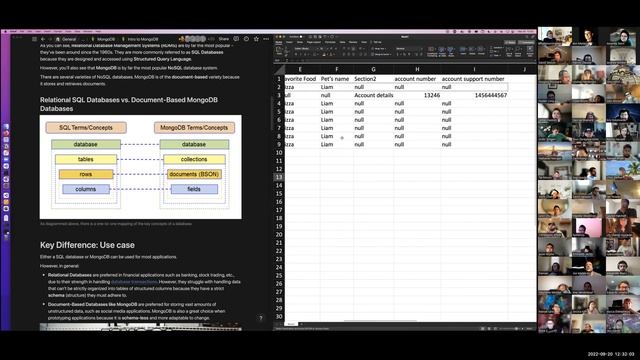Open Excel's Comments button
Screen dimensions: 640x360
click(527, 42)
